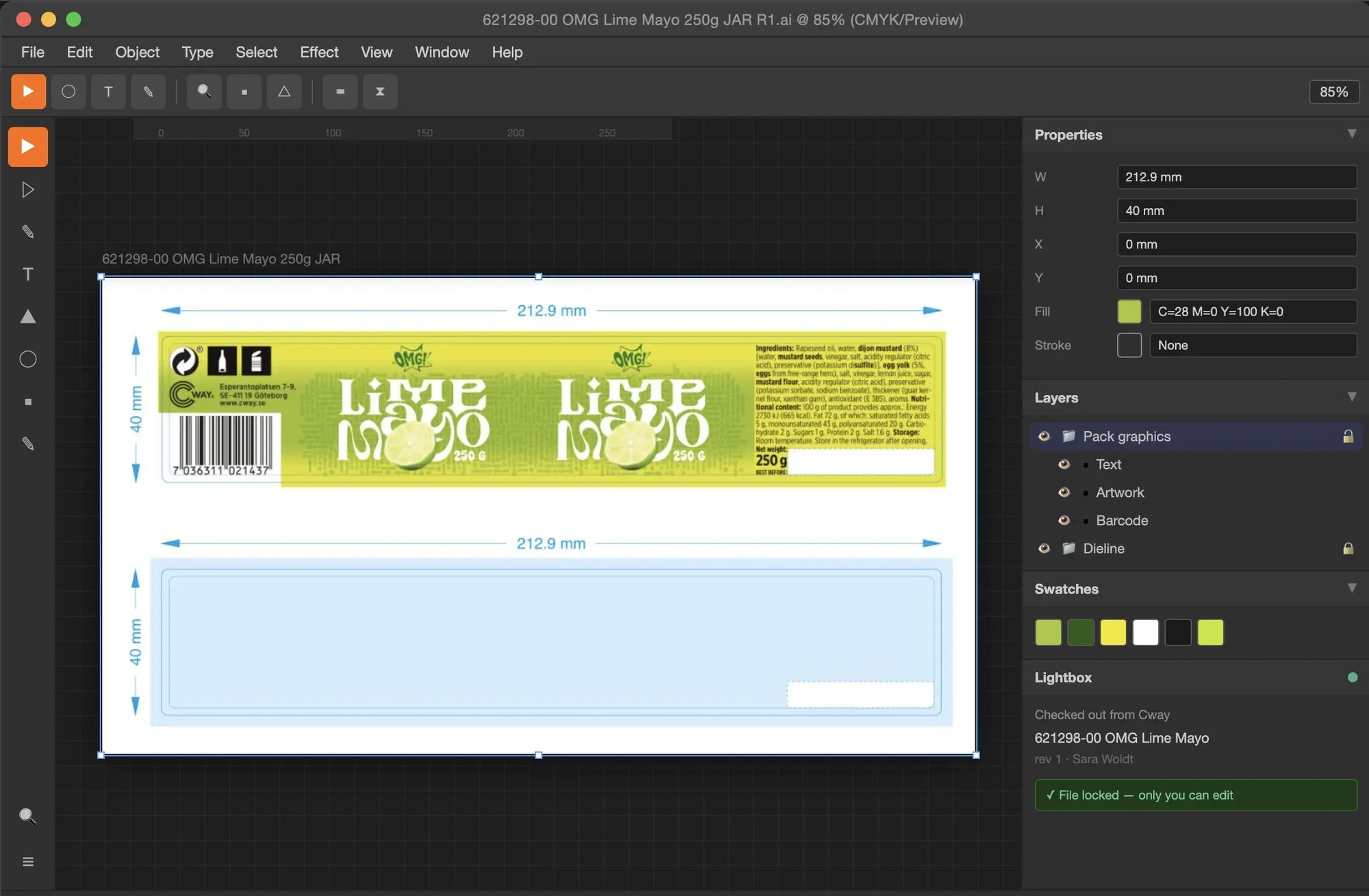Pick the pencil tool just above the Type tool
Screen dimensions: 1369x896
(28, 232)
